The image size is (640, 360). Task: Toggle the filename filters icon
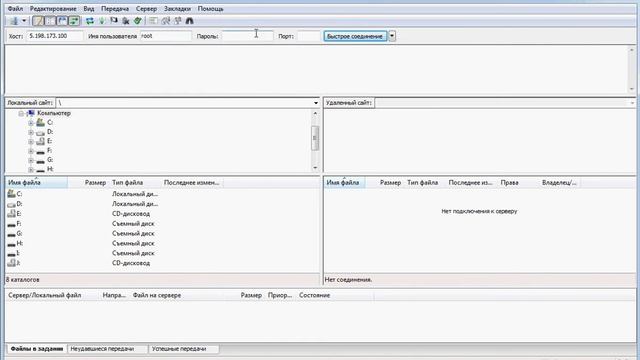153,21
